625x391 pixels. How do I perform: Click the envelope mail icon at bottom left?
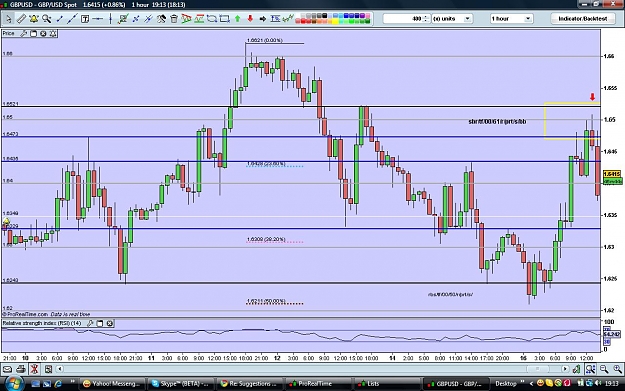(x=7, y=369)
